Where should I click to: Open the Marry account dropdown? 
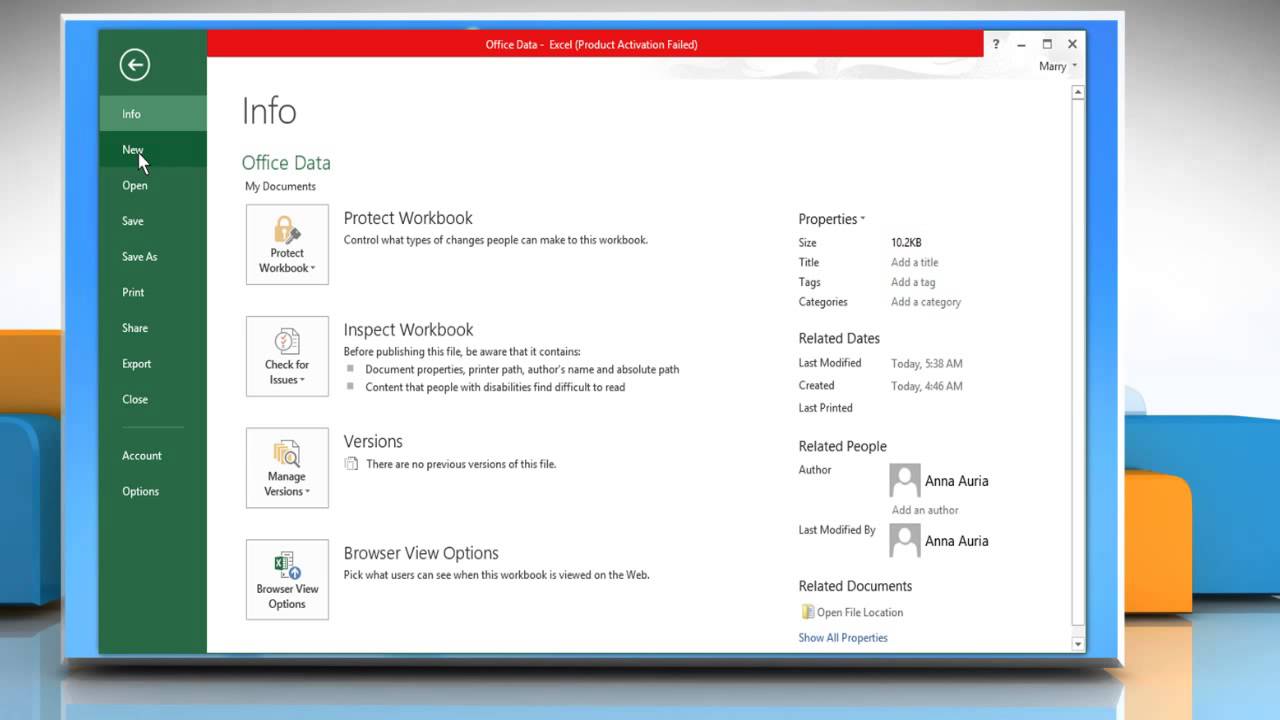(1058, 66)
